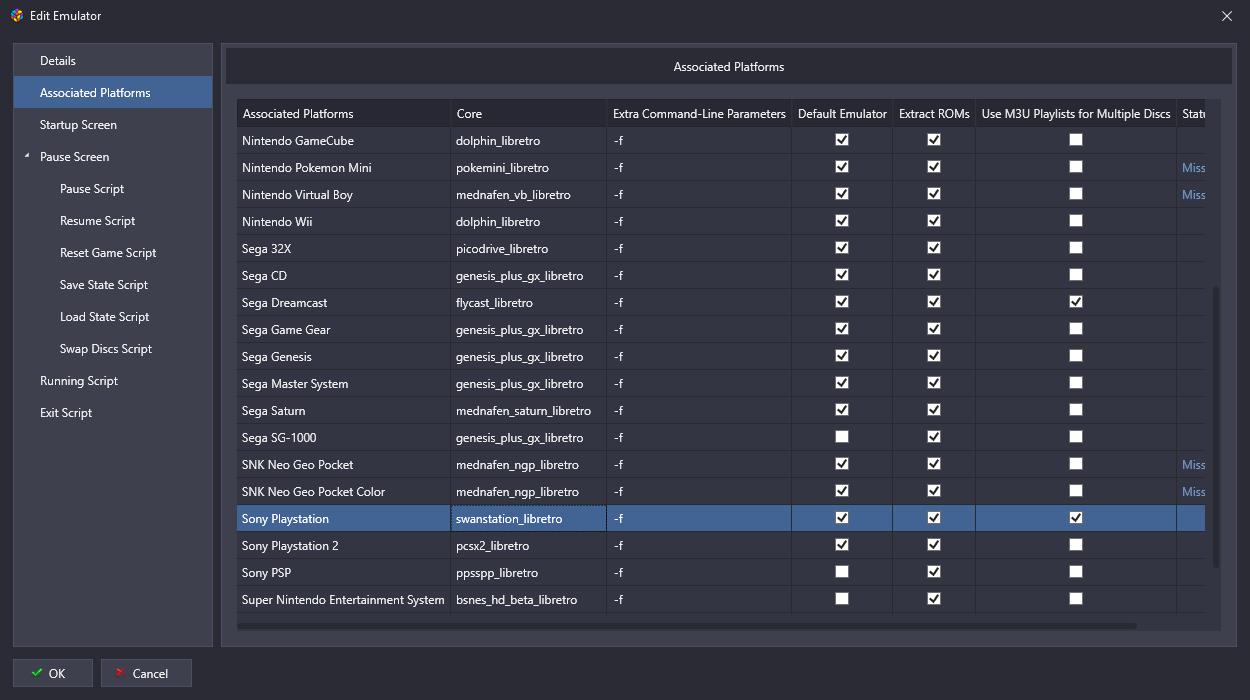This screenshot has height=700, width=1250.
Task: Open Missing link on SNK Neo Geo Pocket row
Action: pyautogui.click(x=1193, y=465)
